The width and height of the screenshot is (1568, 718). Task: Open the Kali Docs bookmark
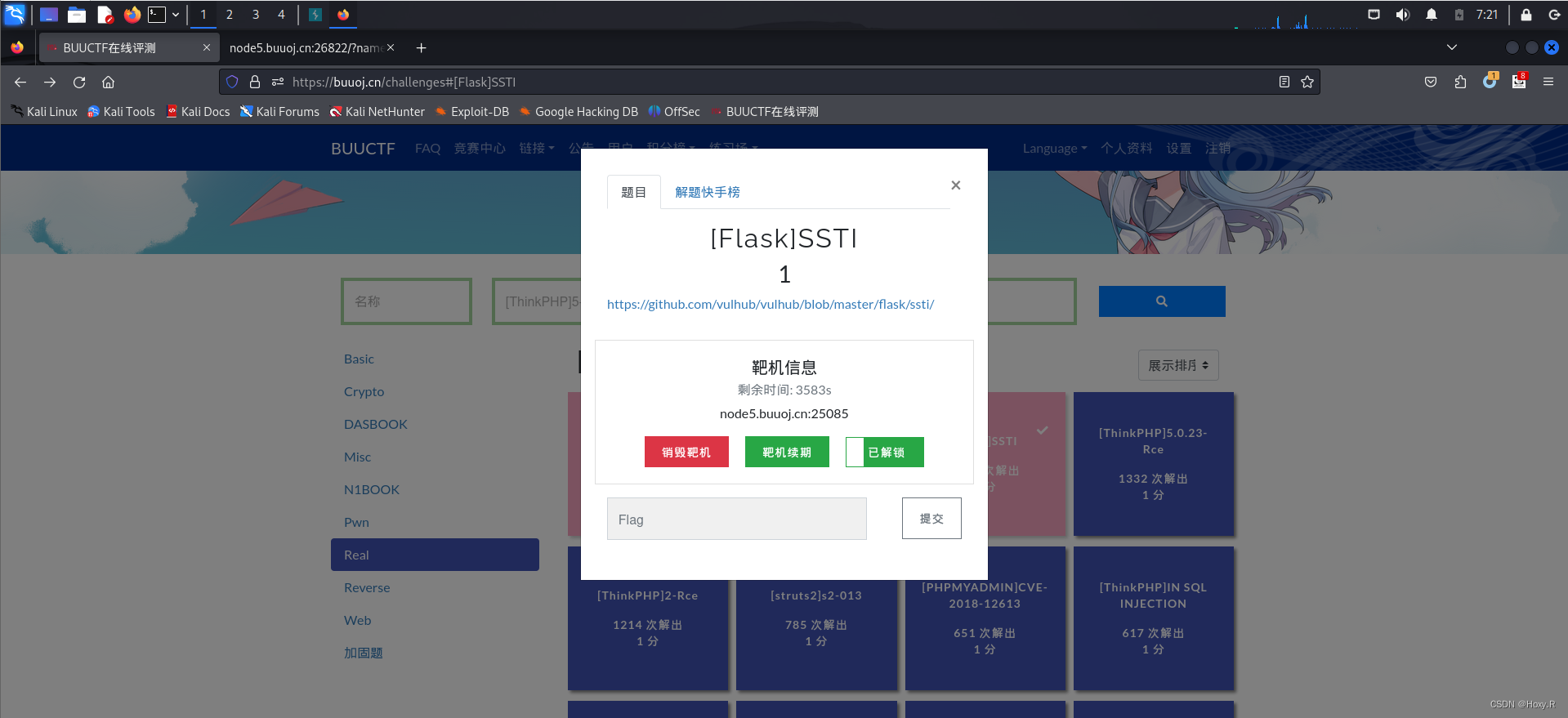(x=198, y=112)
